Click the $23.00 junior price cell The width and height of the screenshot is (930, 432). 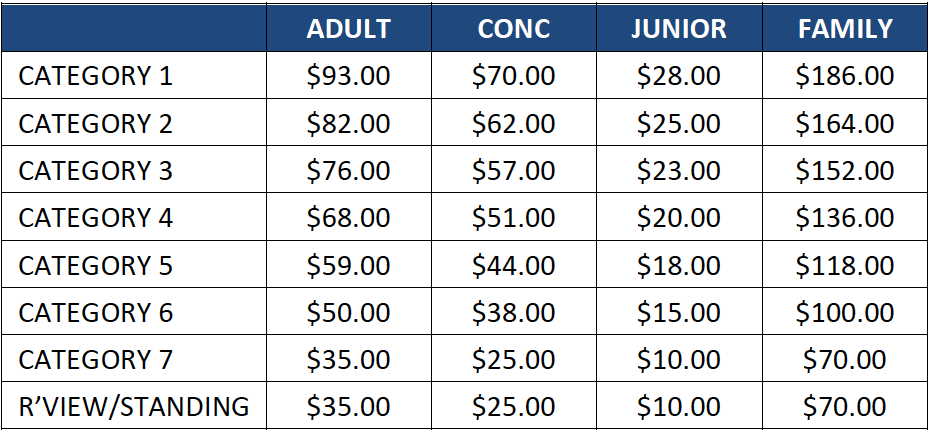679,171
